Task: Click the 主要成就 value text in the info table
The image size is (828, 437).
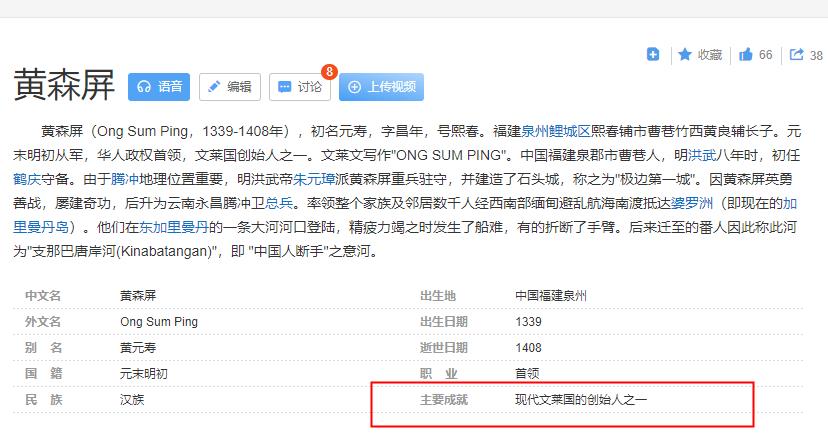Action: pos(581,399)
